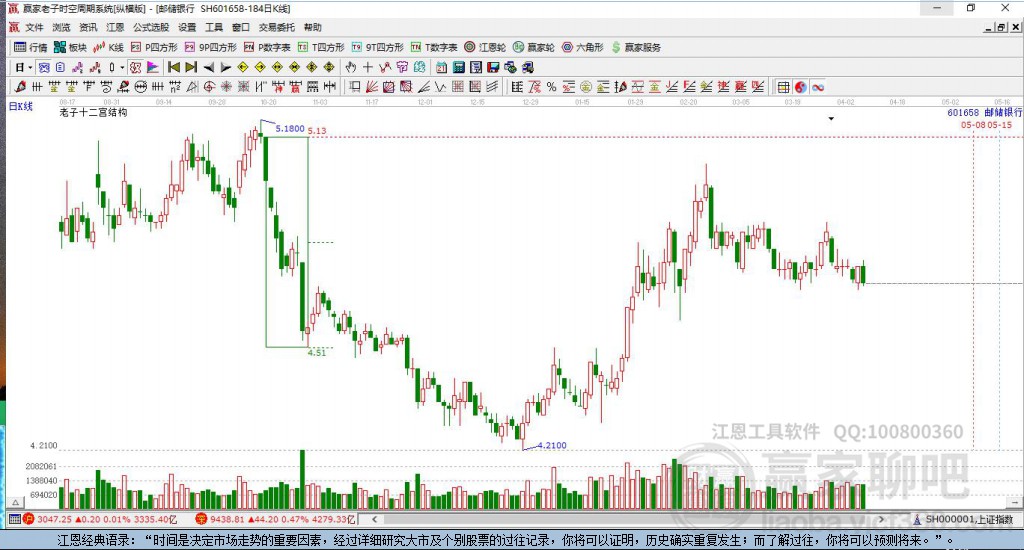1024x550 pixels.
Task: Open 赢家服务 with the dollar icon
Action: (x=636, y=47)
